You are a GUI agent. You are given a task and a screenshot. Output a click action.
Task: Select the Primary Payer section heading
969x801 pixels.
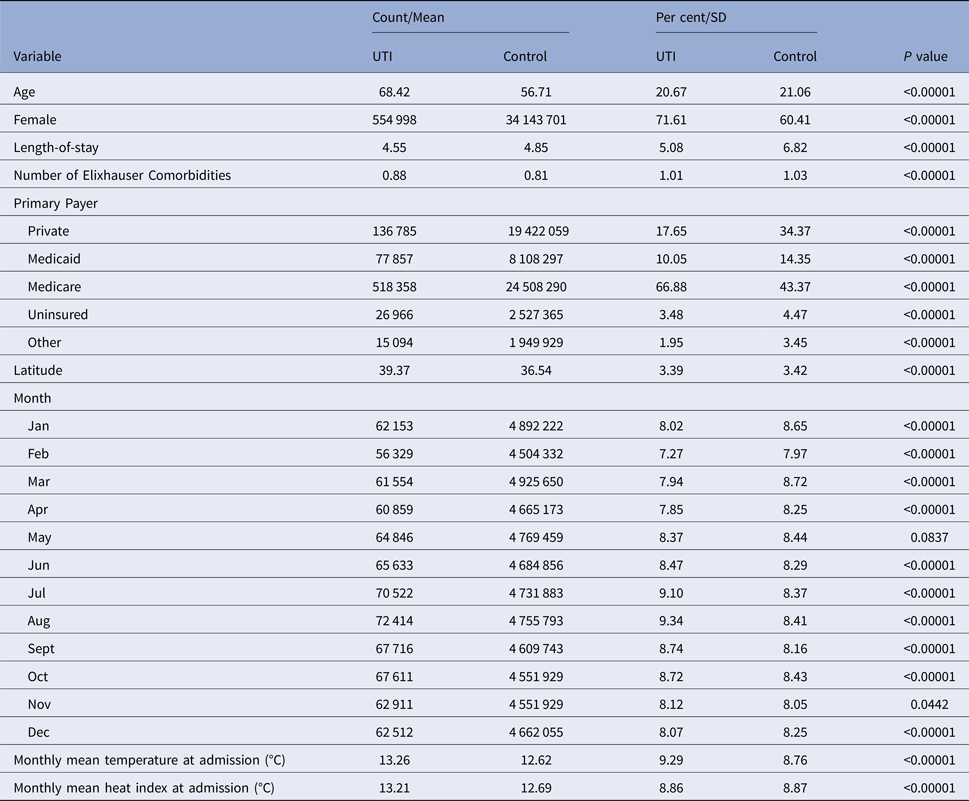tap(55, 203)
